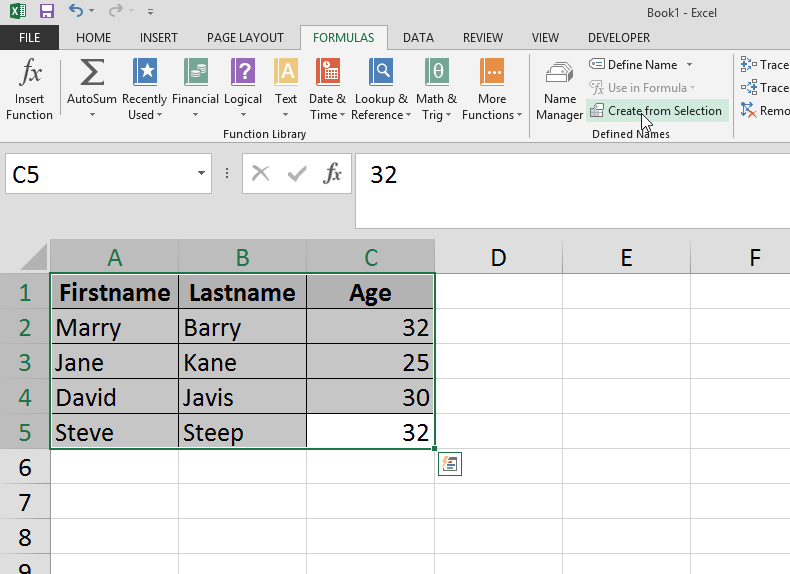Click the Insert Function icon
The image size is (790, 574).
[x=30, y=75]
